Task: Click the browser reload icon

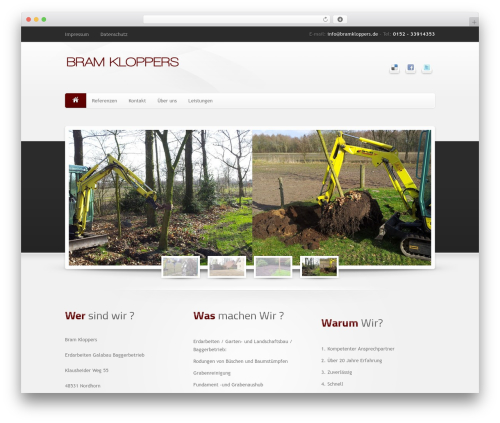Action: click(x=325, y=19)
